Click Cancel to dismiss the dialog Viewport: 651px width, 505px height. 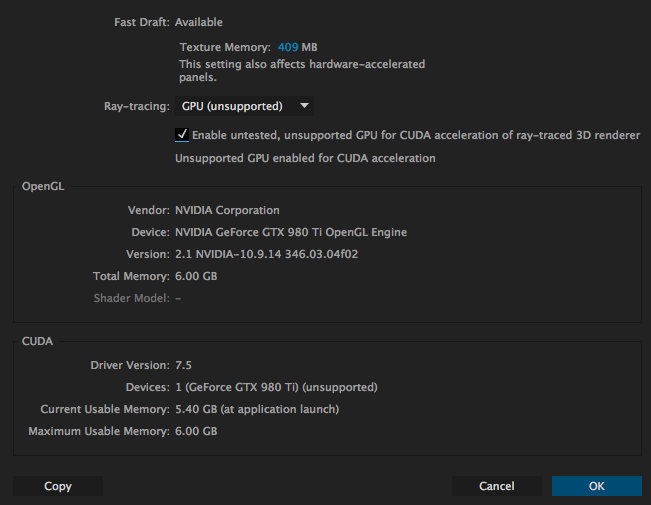(496, 486)
